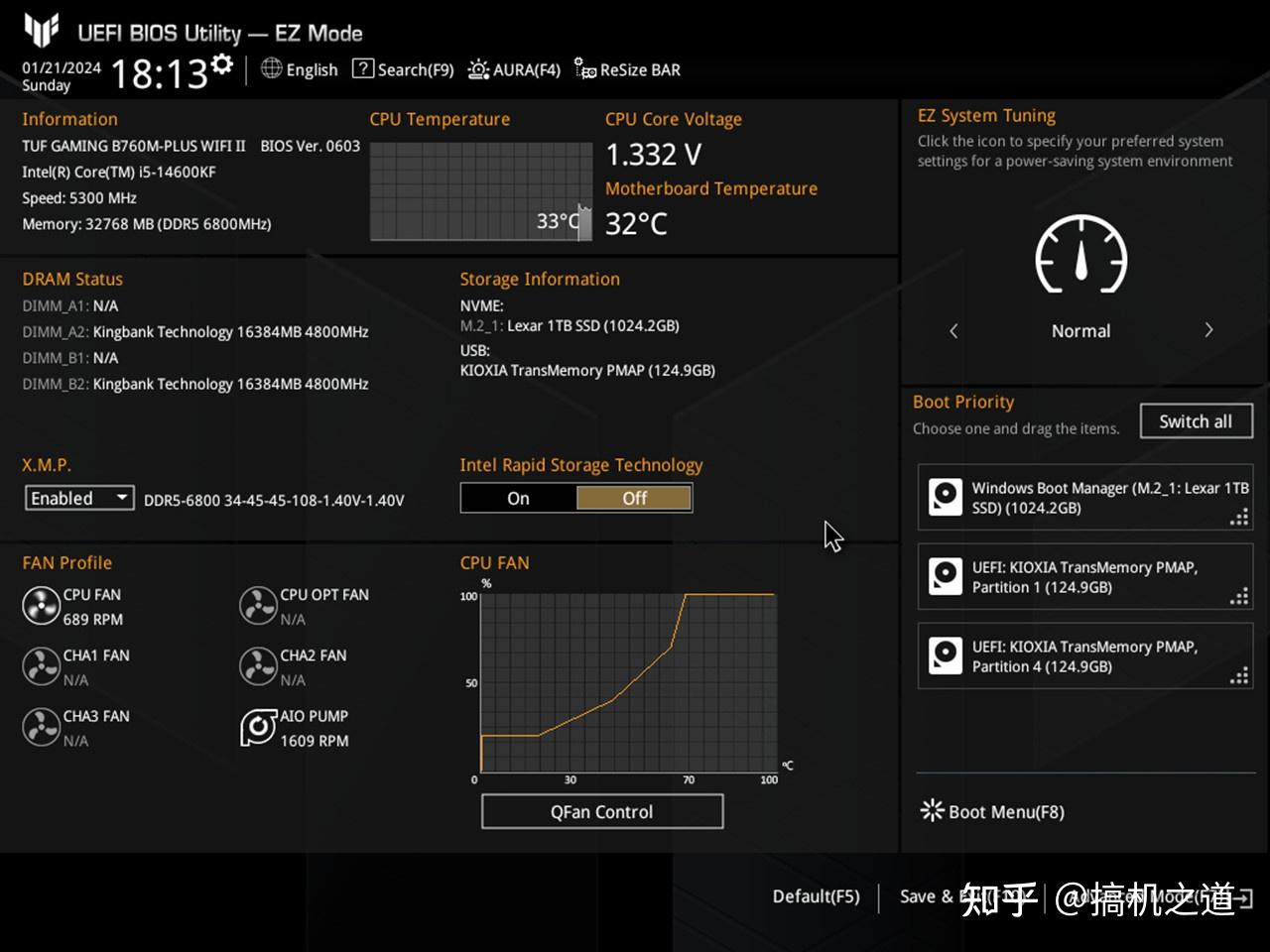
Task: Click the EZ System Tuning gauge icon
Action: click(1081, 254)
